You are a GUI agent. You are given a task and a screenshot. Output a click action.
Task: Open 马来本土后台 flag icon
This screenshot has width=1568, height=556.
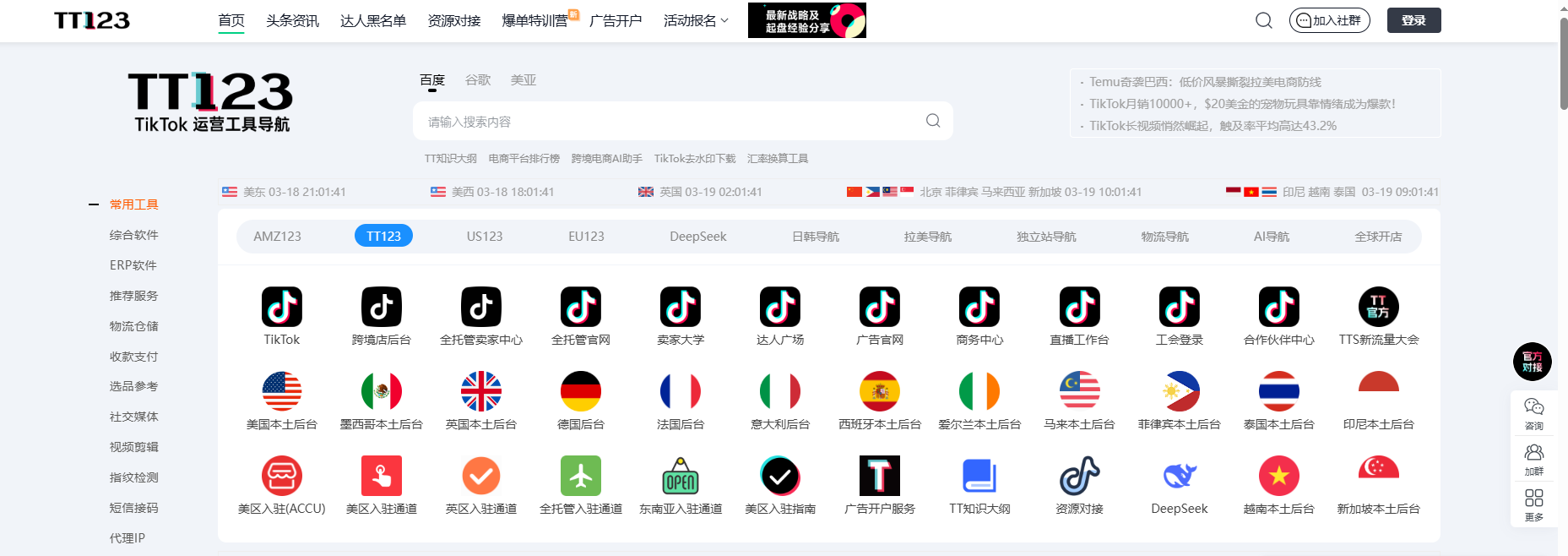point(1080,391)
